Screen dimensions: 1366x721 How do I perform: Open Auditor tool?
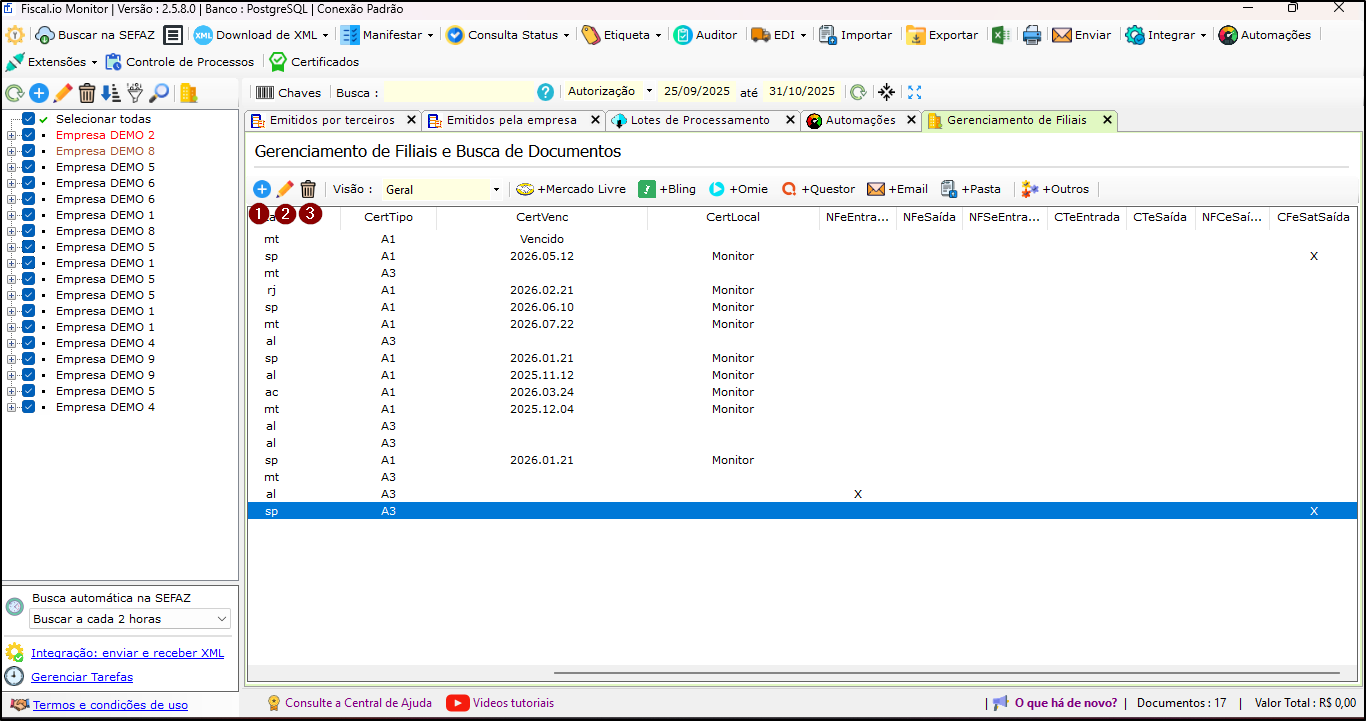click(x=705, y=35)
